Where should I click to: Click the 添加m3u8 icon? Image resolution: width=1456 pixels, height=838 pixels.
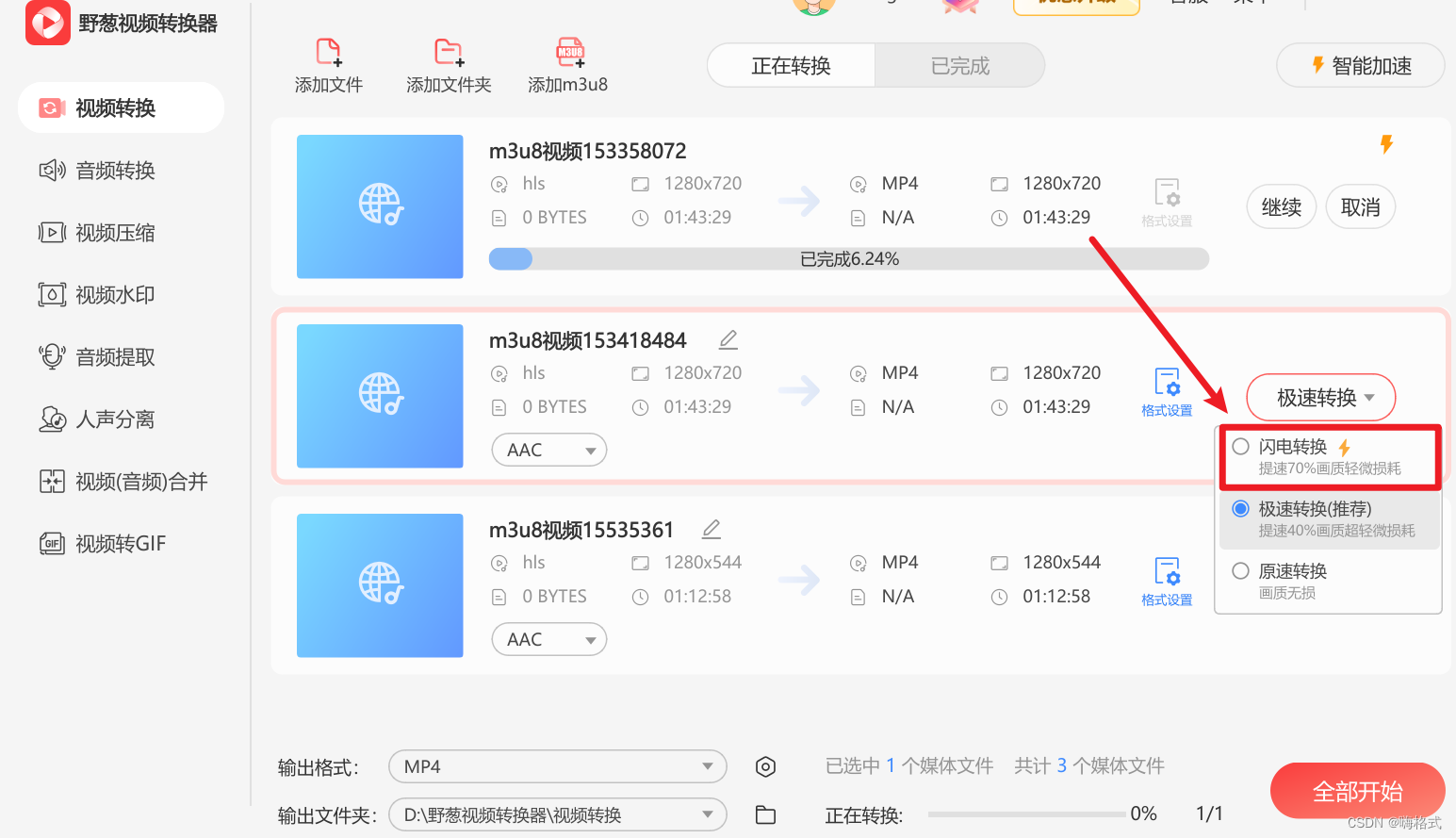click(x=570, y=53)
